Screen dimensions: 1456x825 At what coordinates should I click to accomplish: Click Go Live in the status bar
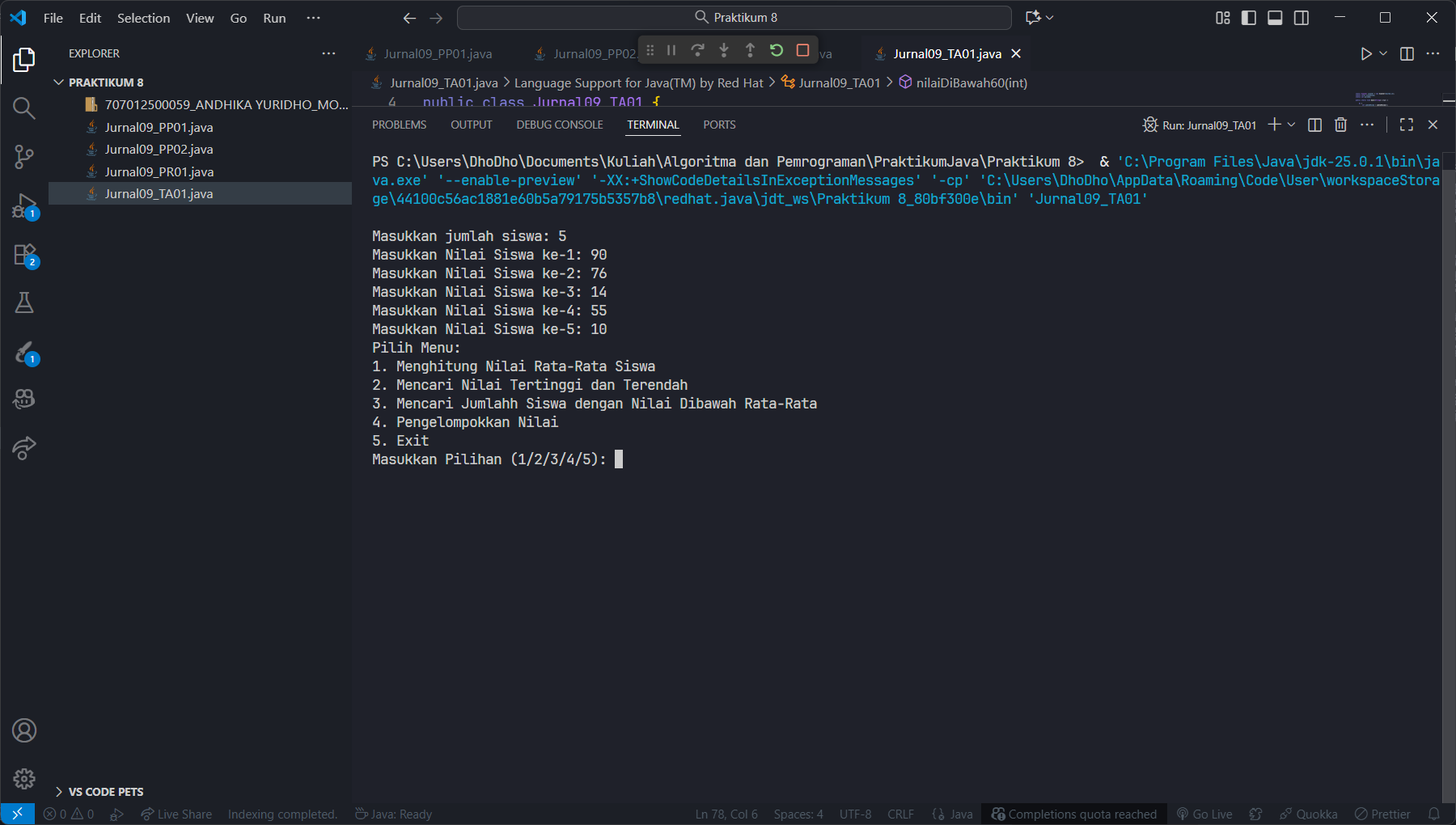(1204, 814)
